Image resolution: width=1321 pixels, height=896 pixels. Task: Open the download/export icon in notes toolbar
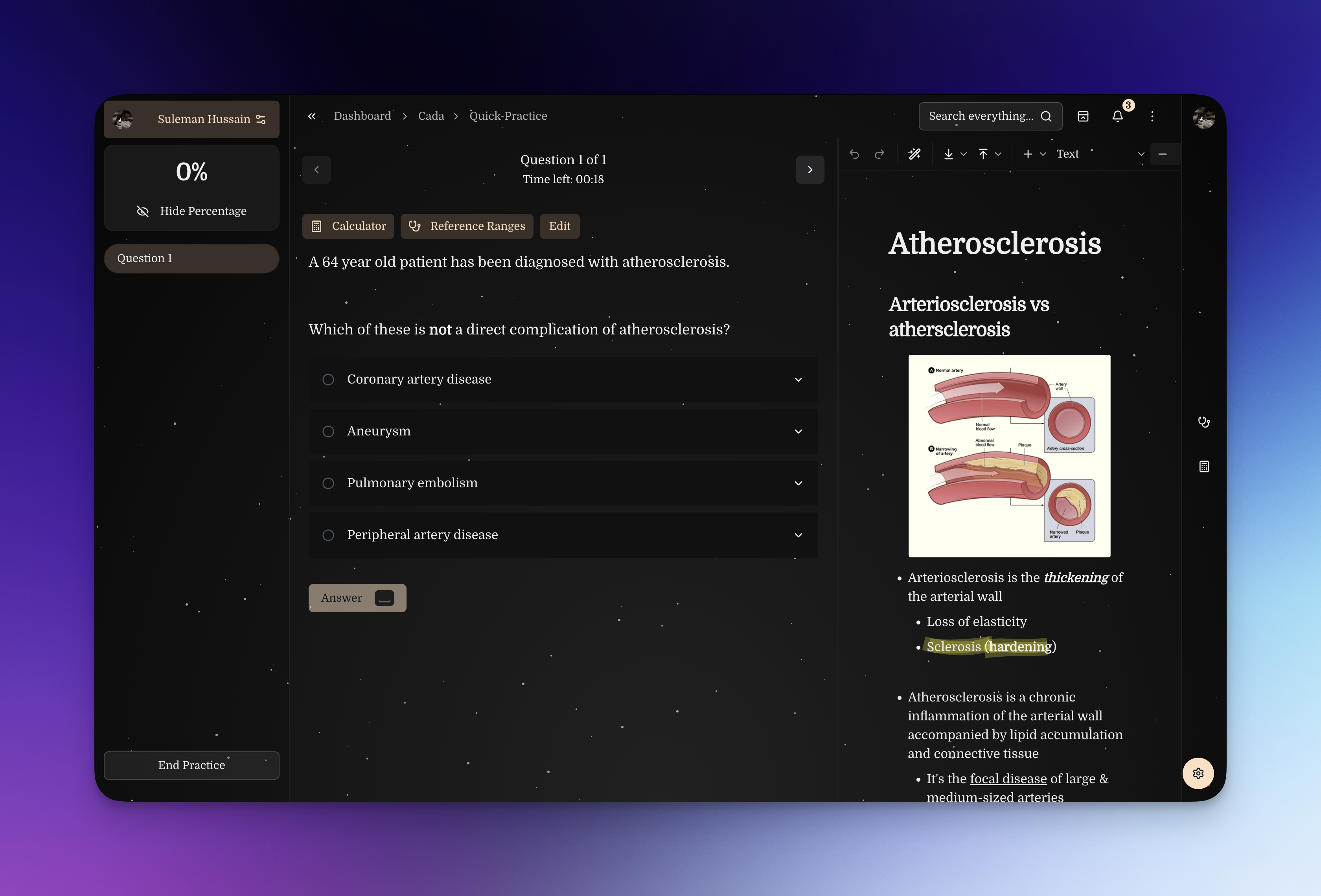pyautogui.click(x=949, y=154)
